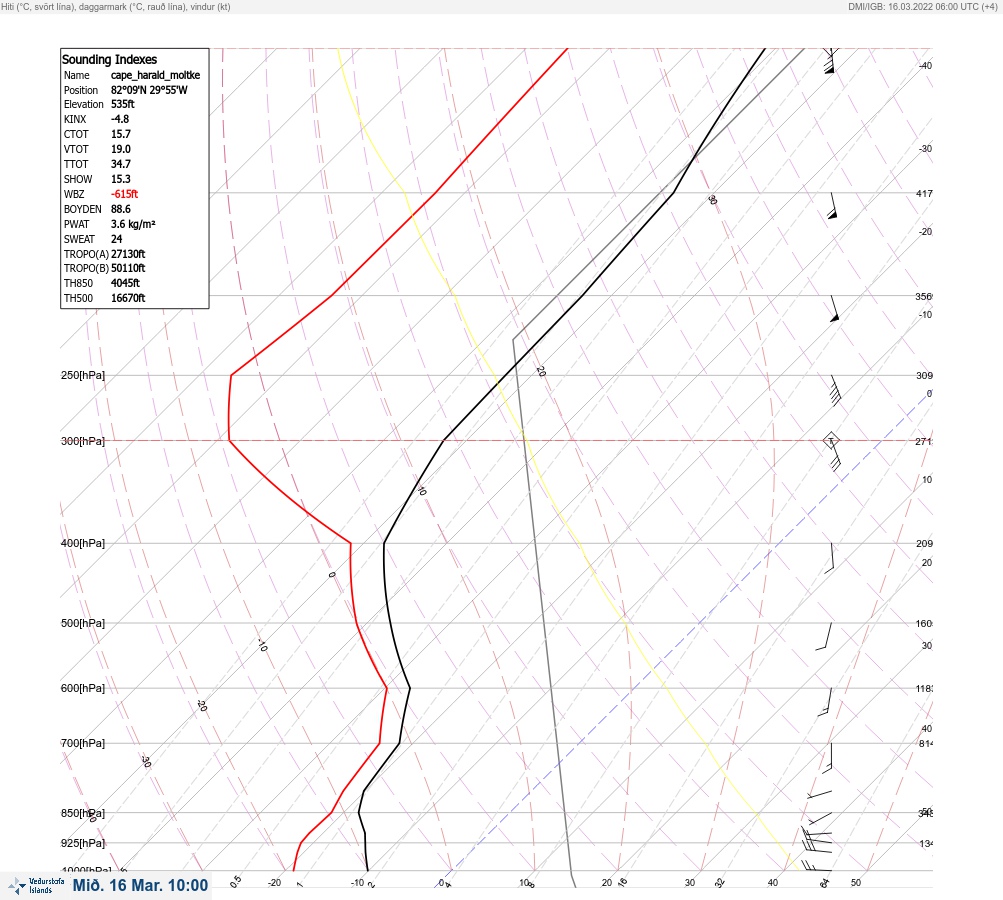Click the 417 height label on right axis
This screenshot has width=1003, height=900.
[x=924, y=193]
